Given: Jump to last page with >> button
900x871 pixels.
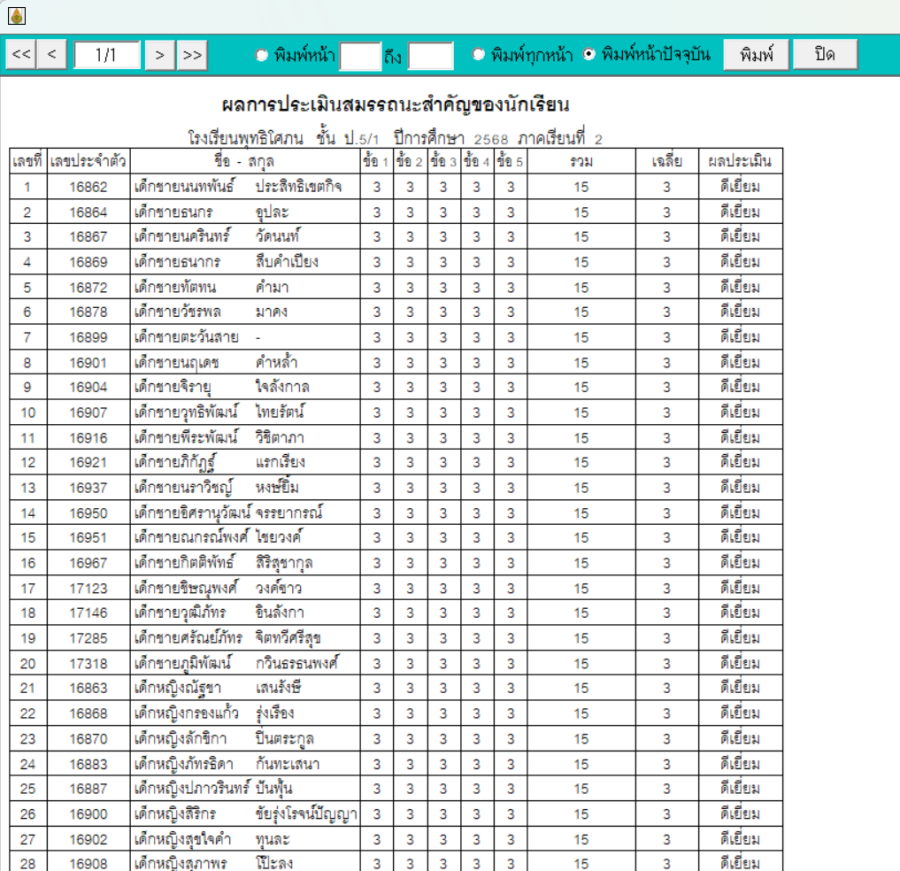Looking at the screenshot, I should click(x=192, y=55).
